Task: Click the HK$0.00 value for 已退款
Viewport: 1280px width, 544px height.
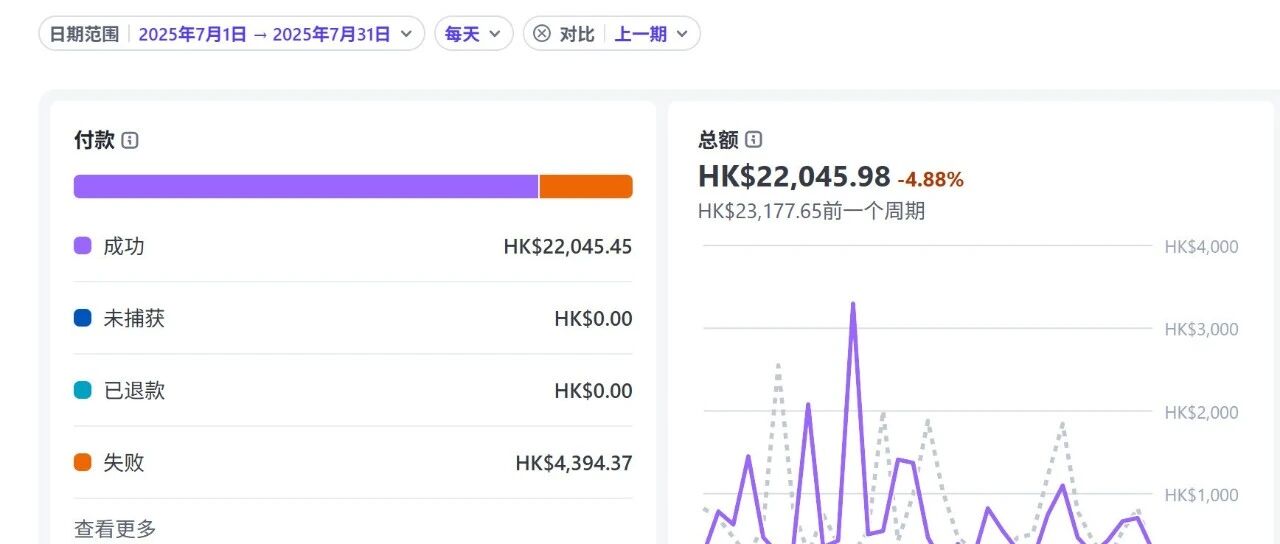Action: 594,391
